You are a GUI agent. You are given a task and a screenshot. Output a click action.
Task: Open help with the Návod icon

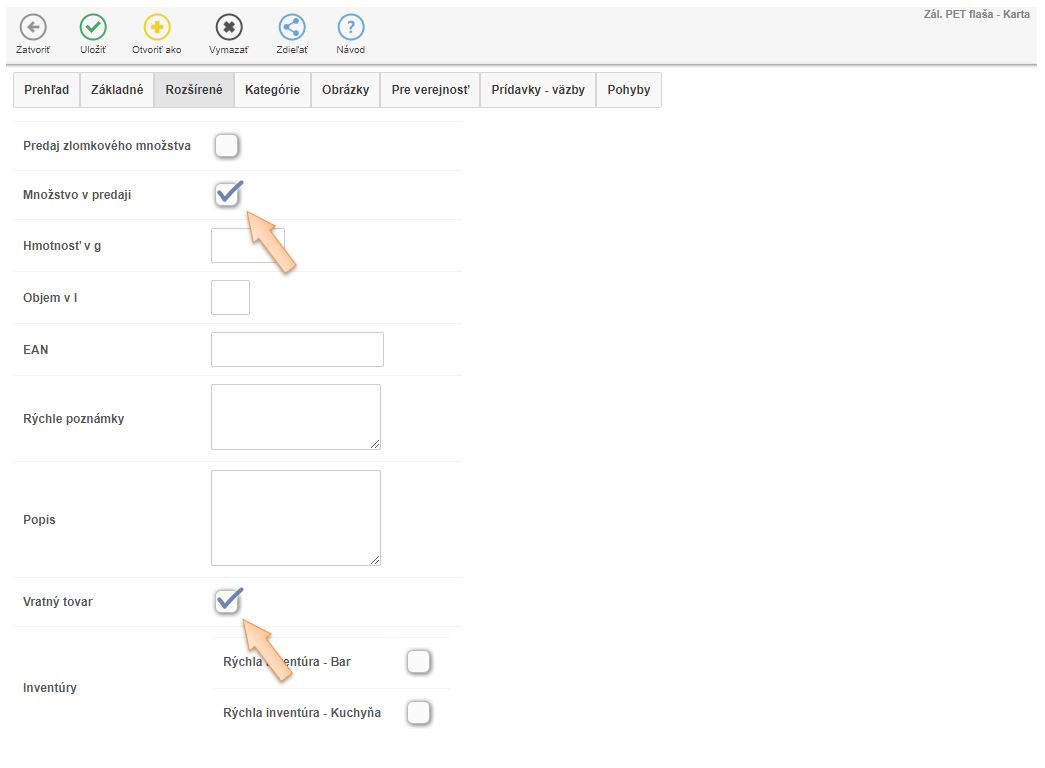coord(350,28)
